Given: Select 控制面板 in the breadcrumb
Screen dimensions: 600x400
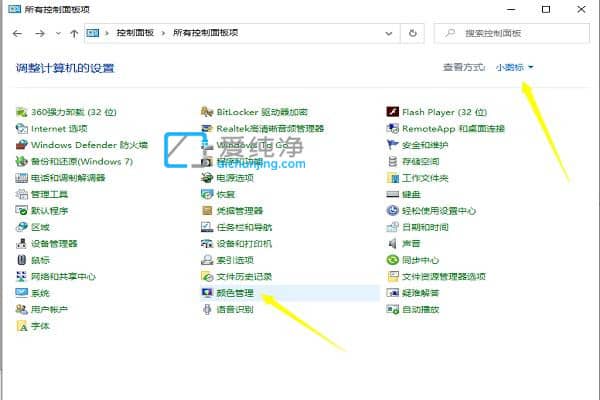Looking at the screenshot, I should (x=135, y=33).
